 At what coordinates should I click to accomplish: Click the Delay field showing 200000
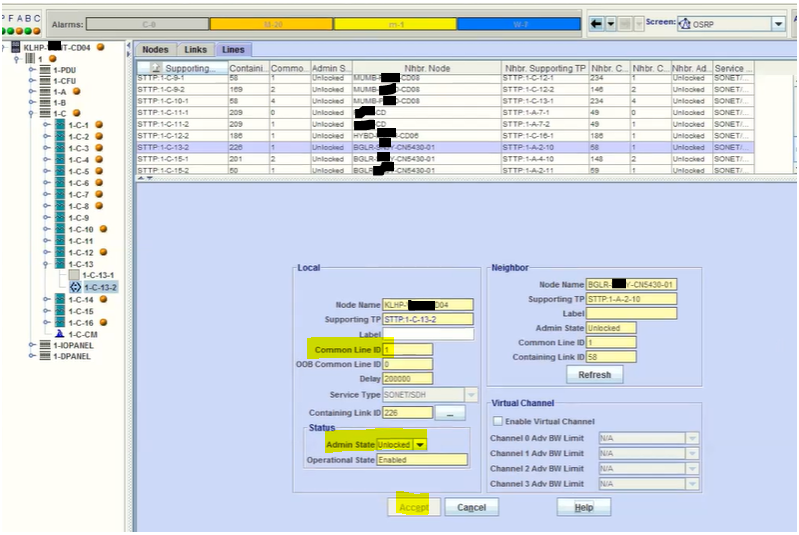[x=408, y=379]
